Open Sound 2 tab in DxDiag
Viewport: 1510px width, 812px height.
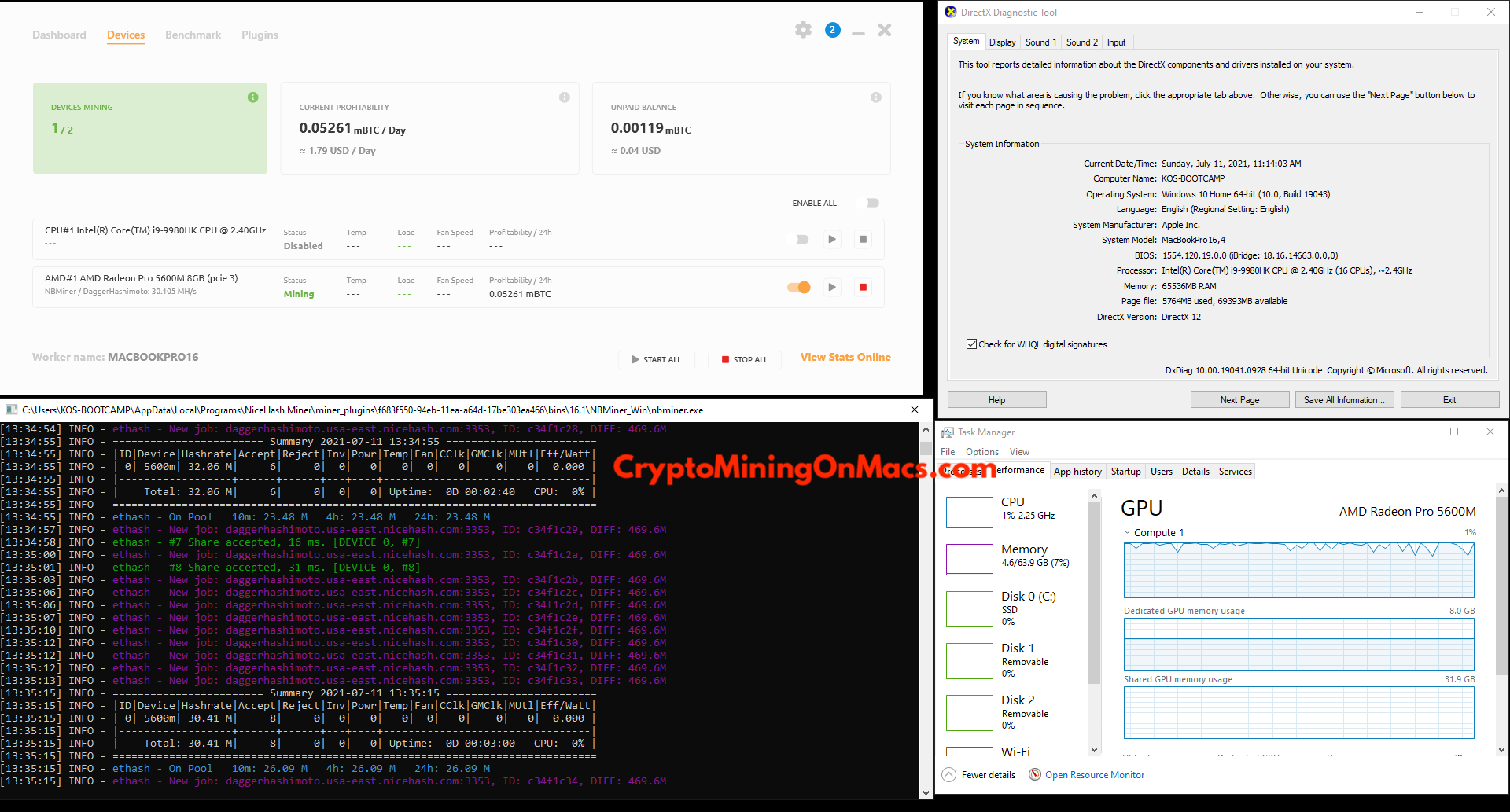coord(1081,42)
